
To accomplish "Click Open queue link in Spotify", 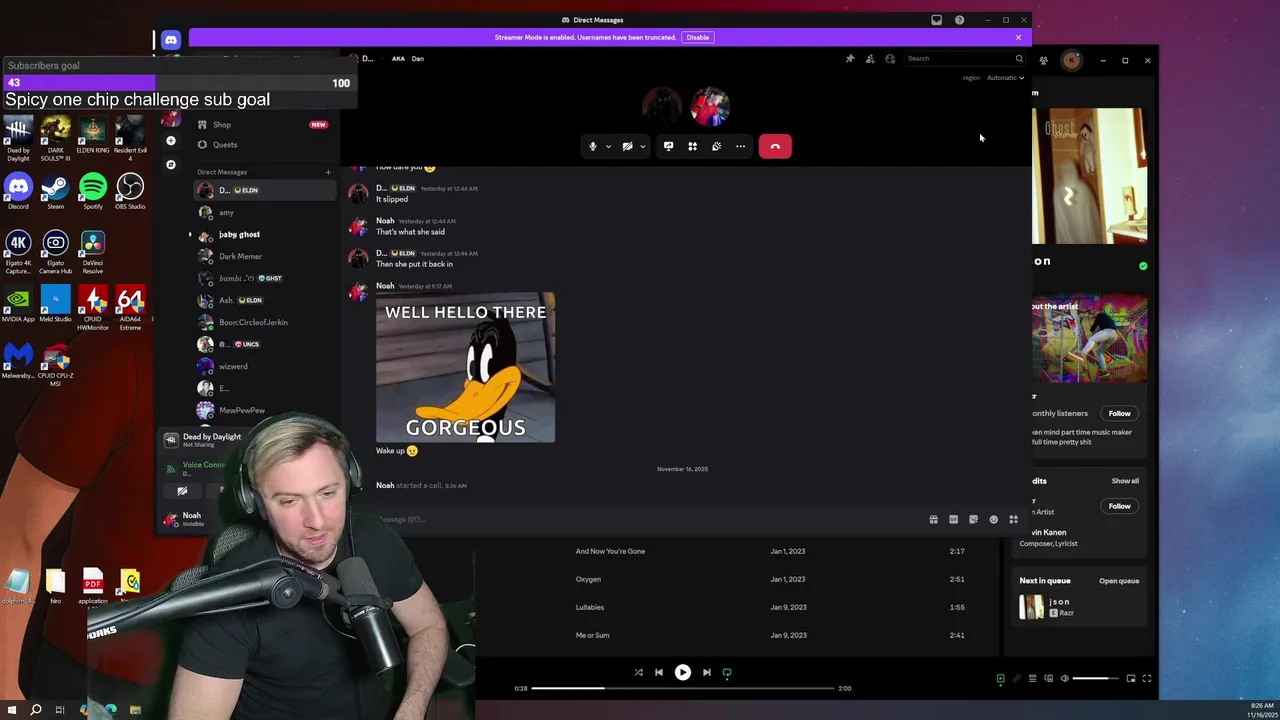I will [x=1119, y=581].
